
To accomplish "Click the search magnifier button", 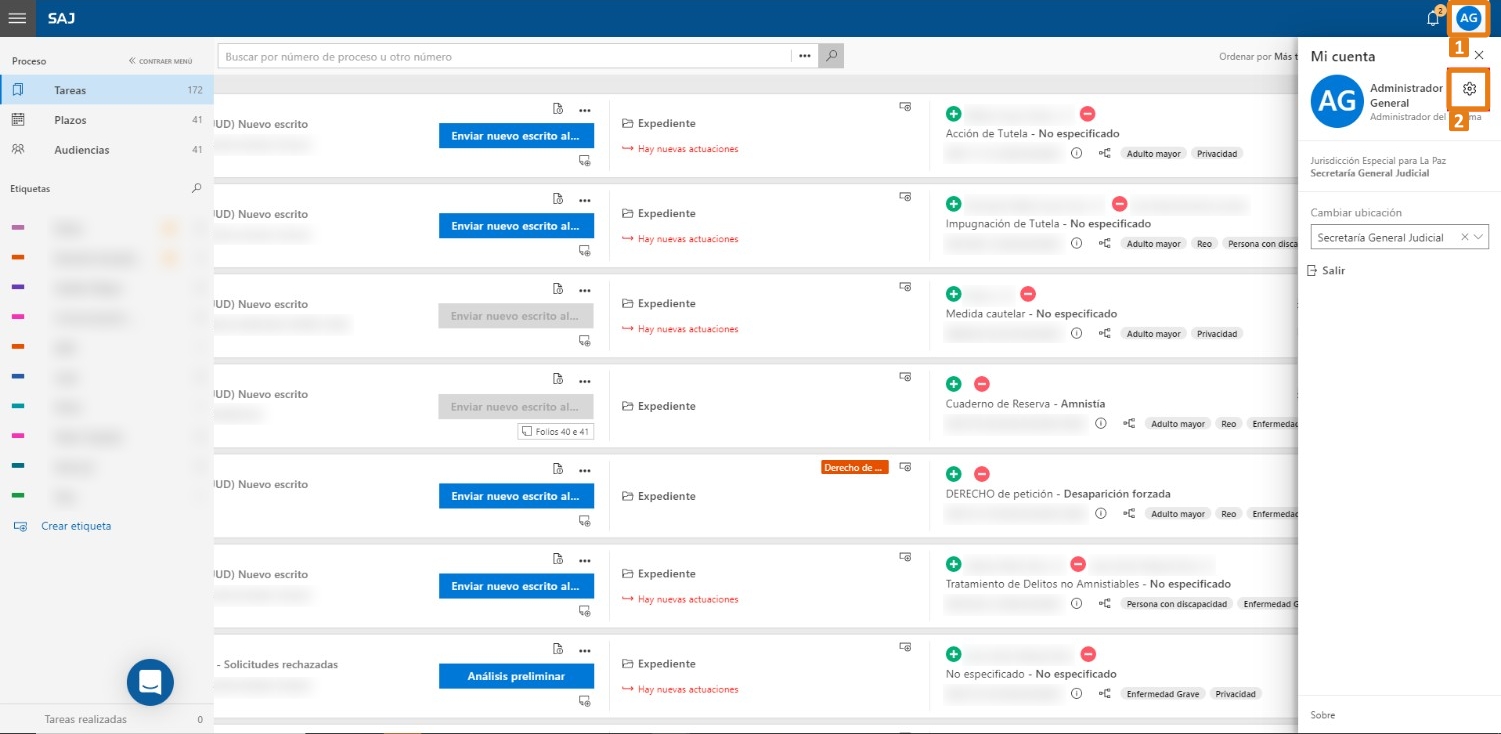I will tap(831, 57).
